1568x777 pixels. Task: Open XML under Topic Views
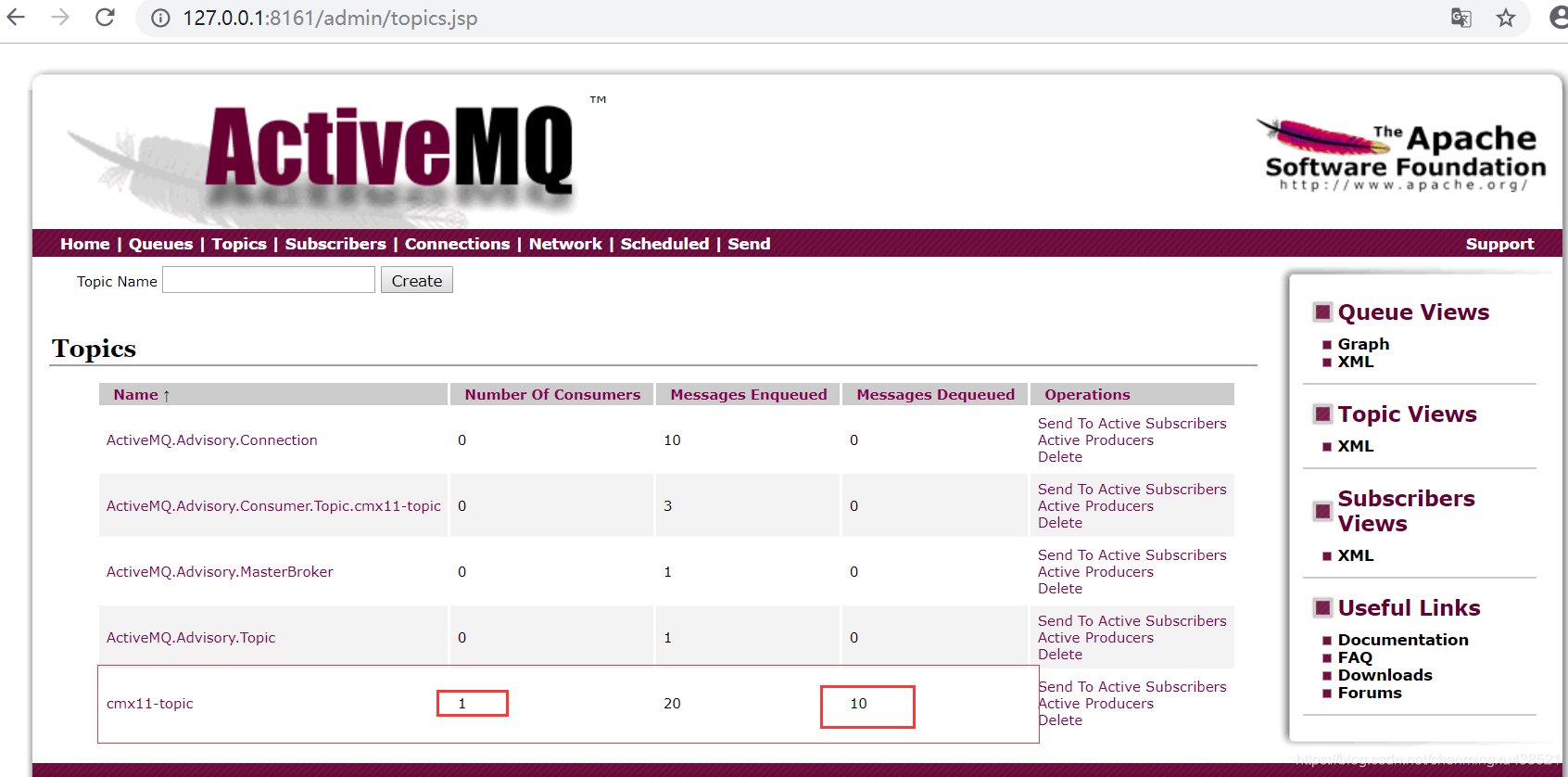1356,446
